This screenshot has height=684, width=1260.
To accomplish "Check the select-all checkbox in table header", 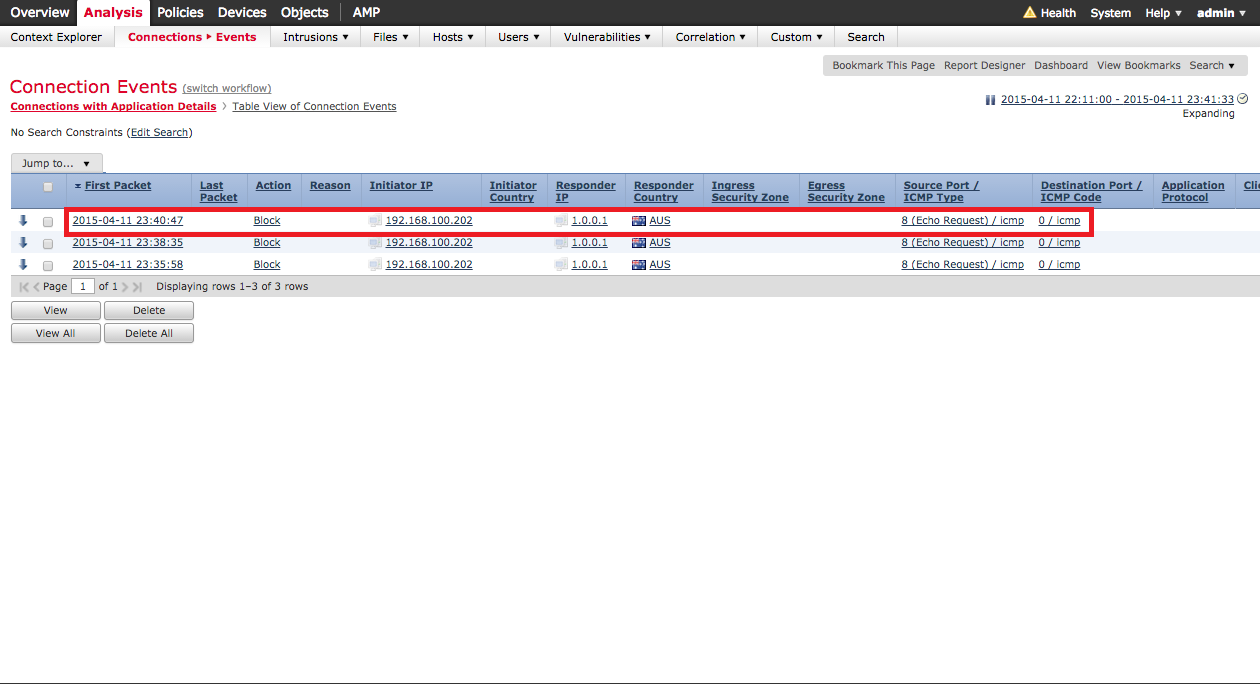I will point(48,187).
